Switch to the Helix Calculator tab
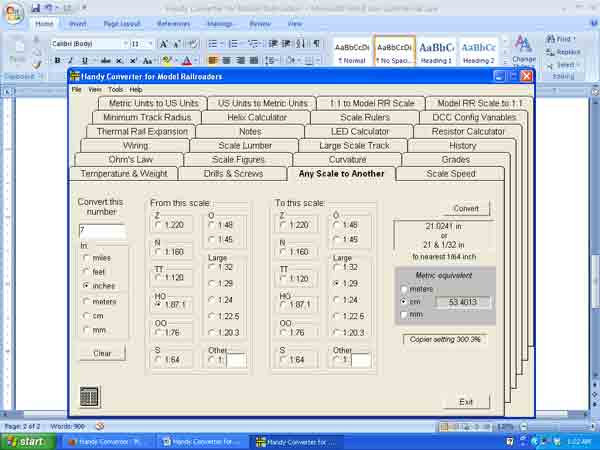600x450 pixels. (257, 117)
